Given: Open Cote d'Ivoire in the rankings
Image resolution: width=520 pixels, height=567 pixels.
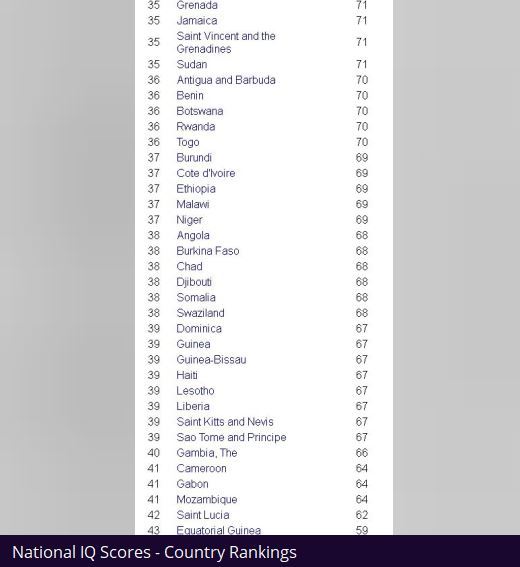Looking at the screenshot, I should coord(205,173).
